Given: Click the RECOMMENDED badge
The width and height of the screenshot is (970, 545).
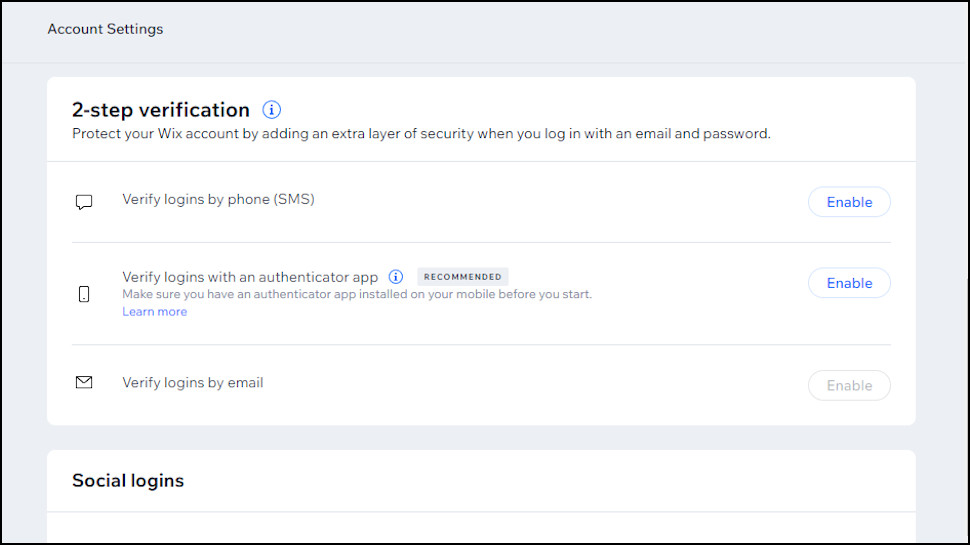Looking at the screenshot, I should [x=462, y=277].
